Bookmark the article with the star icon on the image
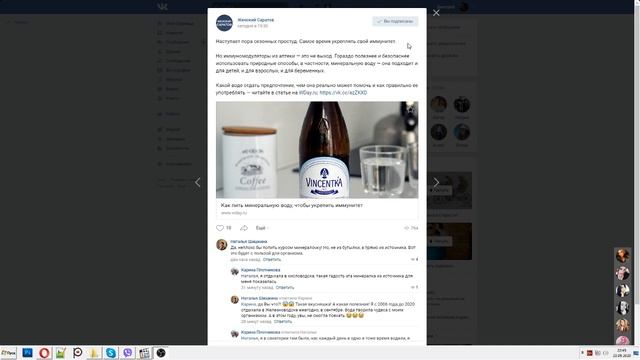 410,109
